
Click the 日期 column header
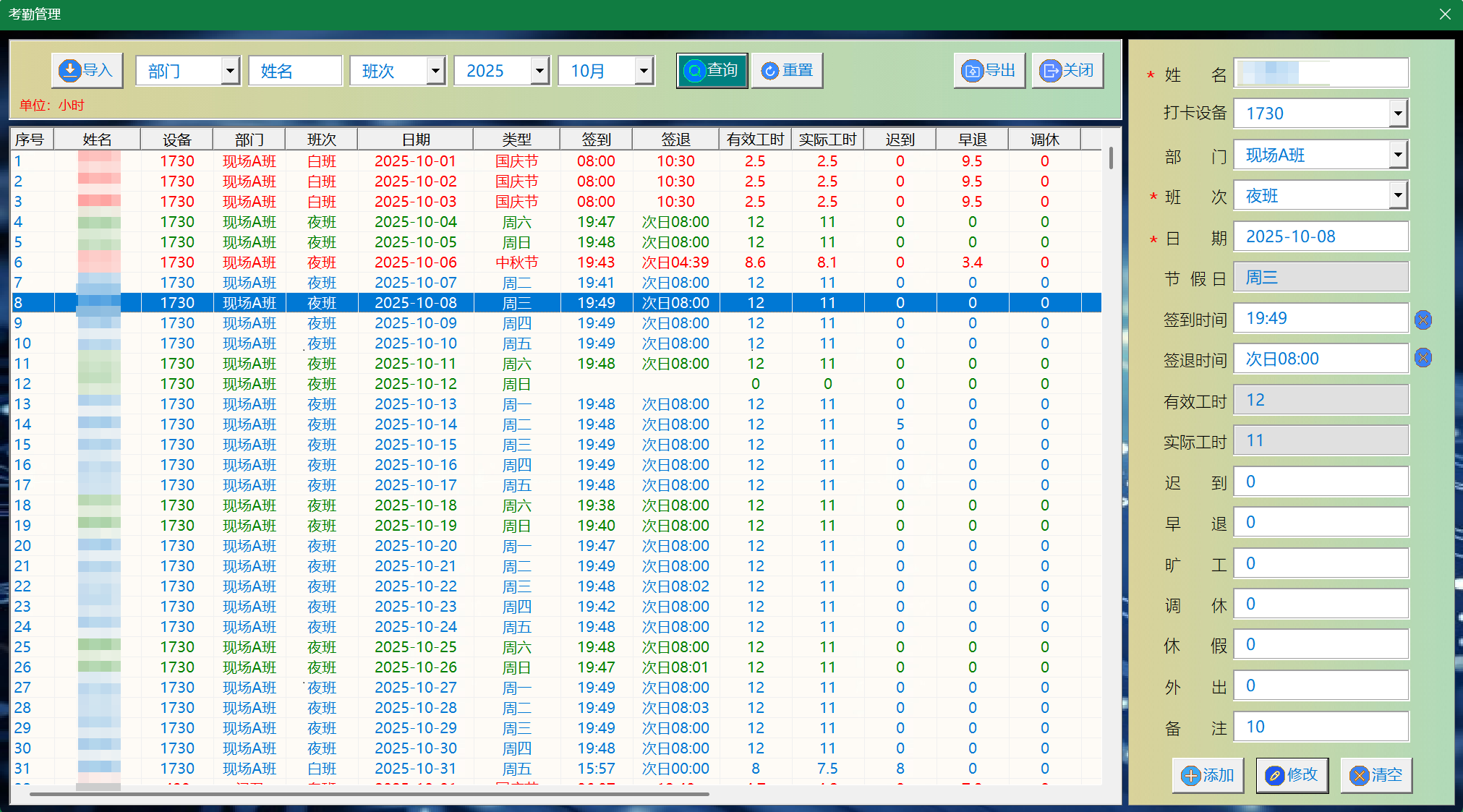416,140
